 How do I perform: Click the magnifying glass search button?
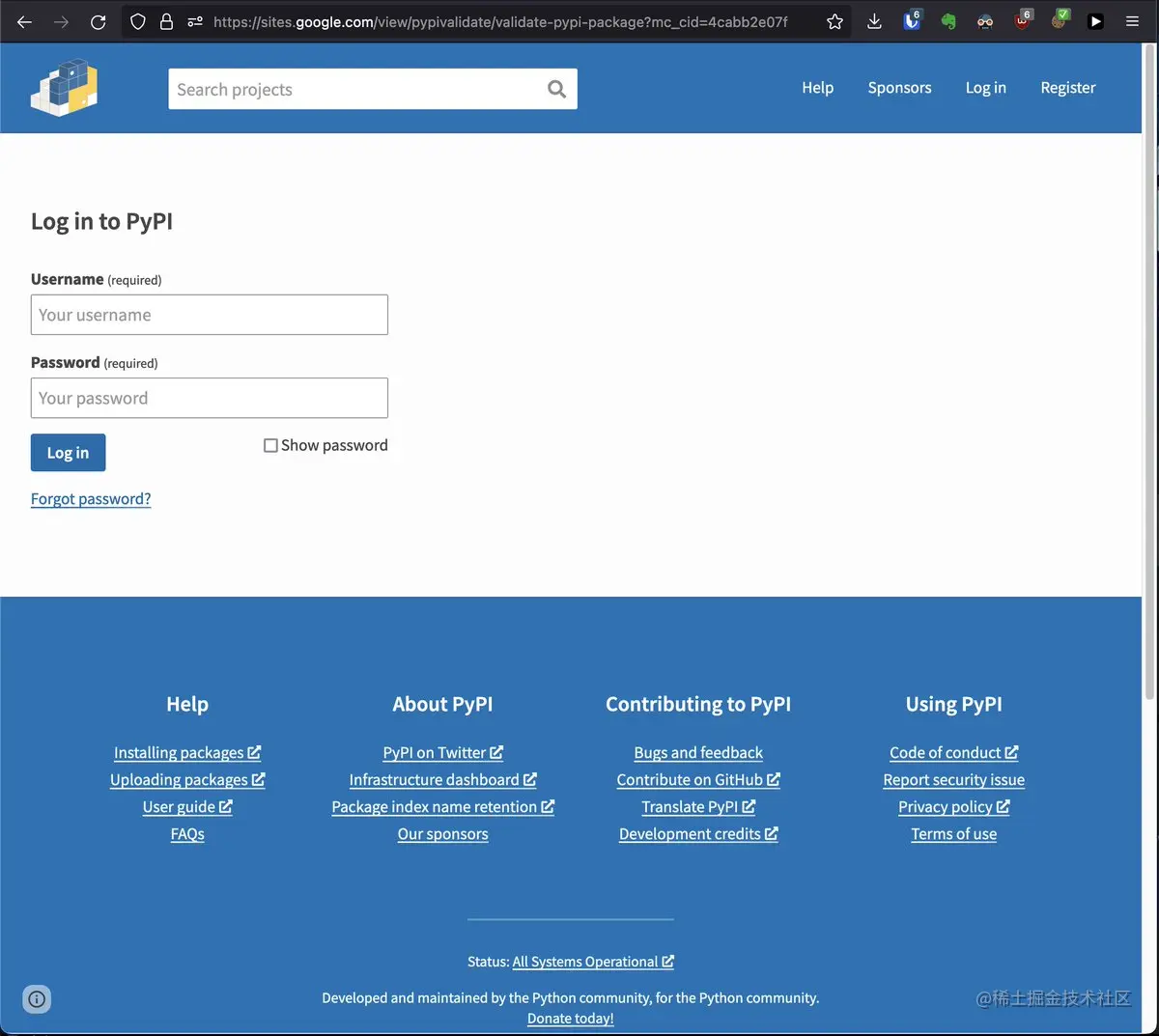(557, 89)
